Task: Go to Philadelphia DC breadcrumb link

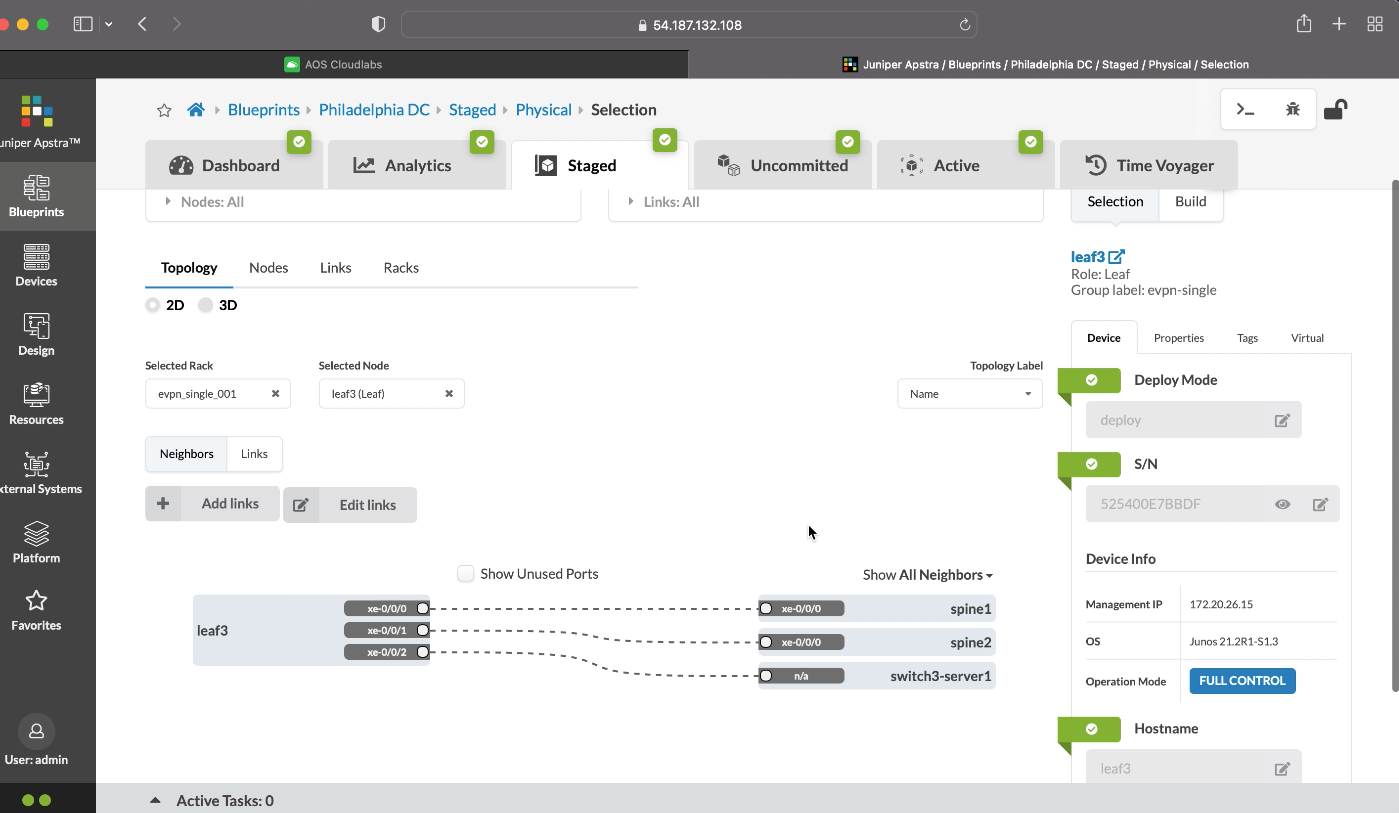Action: 374,110
